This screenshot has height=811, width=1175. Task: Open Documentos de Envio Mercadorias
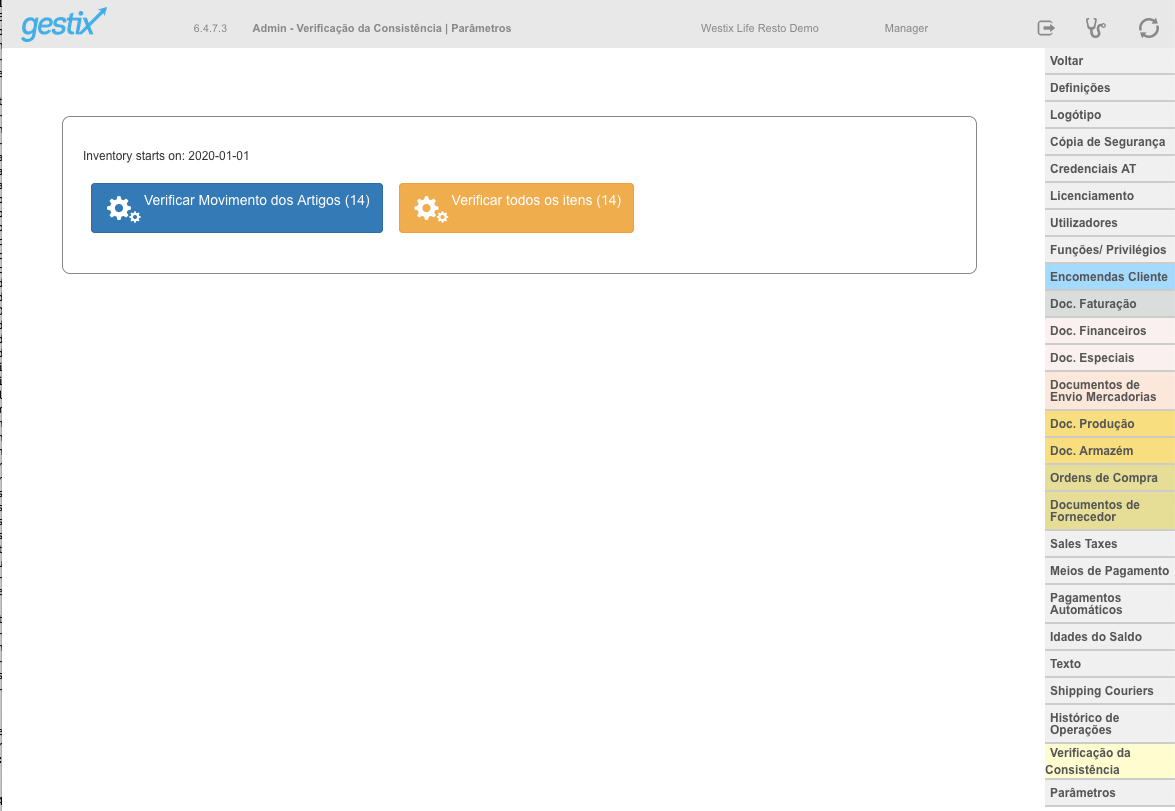coord(1109,391)
